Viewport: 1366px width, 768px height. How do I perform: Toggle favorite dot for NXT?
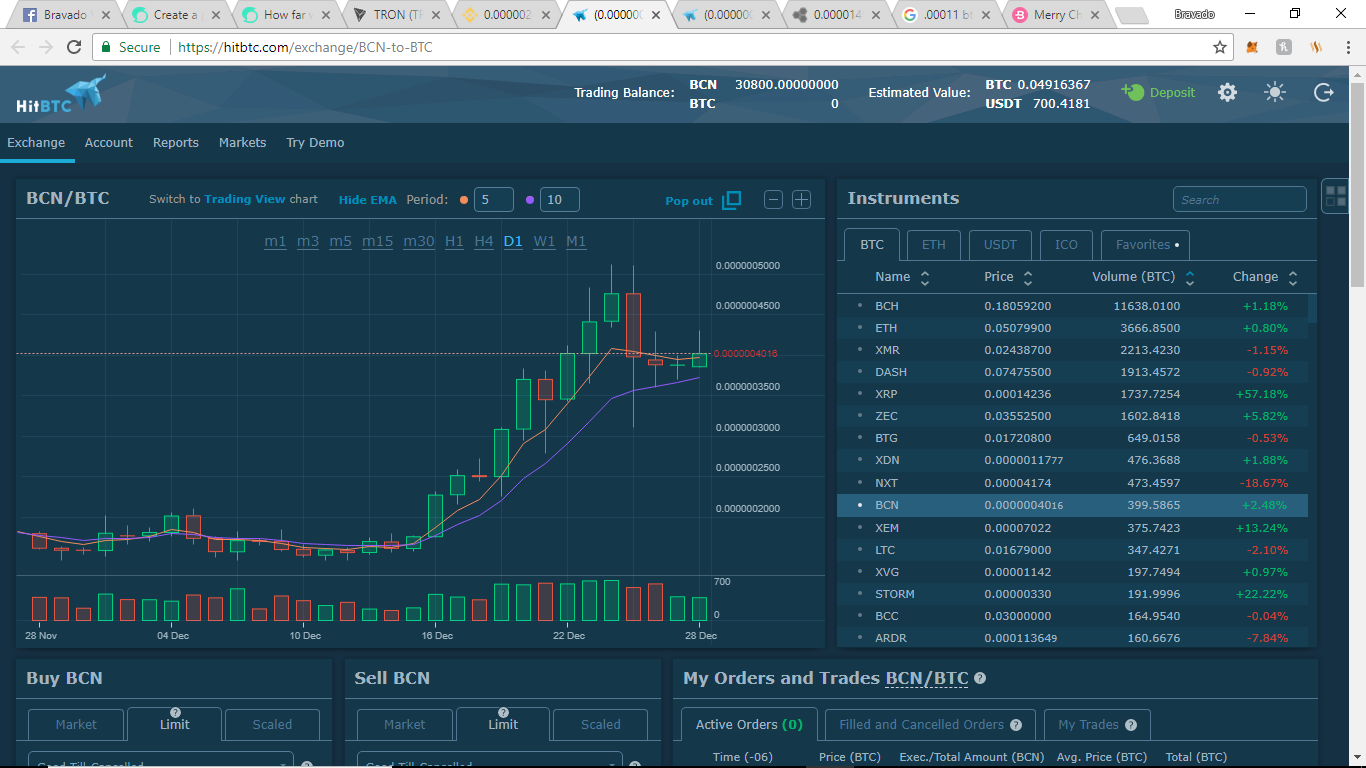[x=859, y=483]
